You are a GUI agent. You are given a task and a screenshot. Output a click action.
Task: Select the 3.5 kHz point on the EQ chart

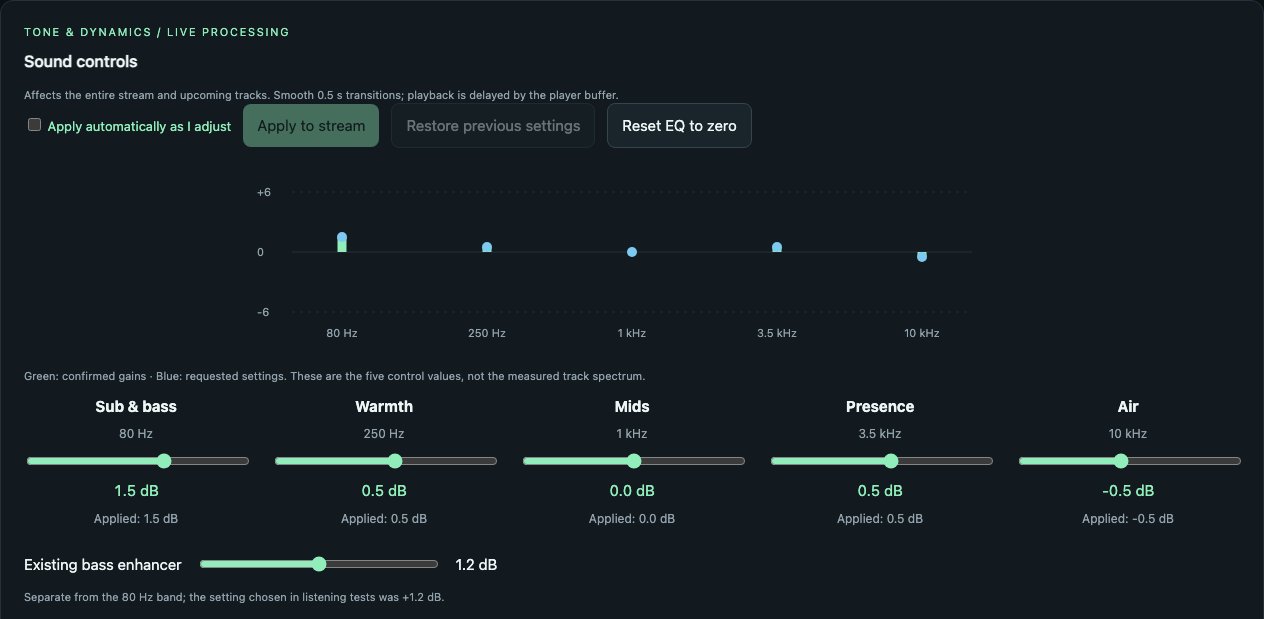[777, 247]
